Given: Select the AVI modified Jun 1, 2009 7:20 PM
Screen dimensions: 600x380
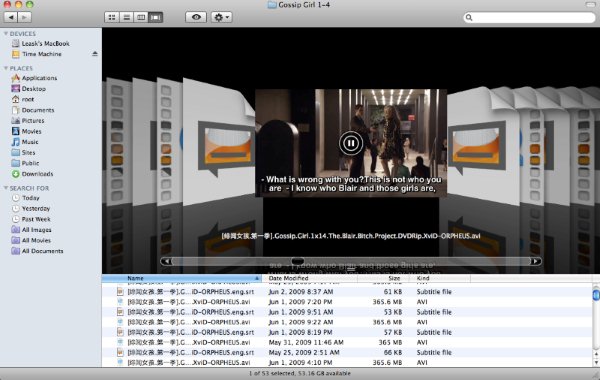Looking at the screenshot, I should tap(347, 302).
